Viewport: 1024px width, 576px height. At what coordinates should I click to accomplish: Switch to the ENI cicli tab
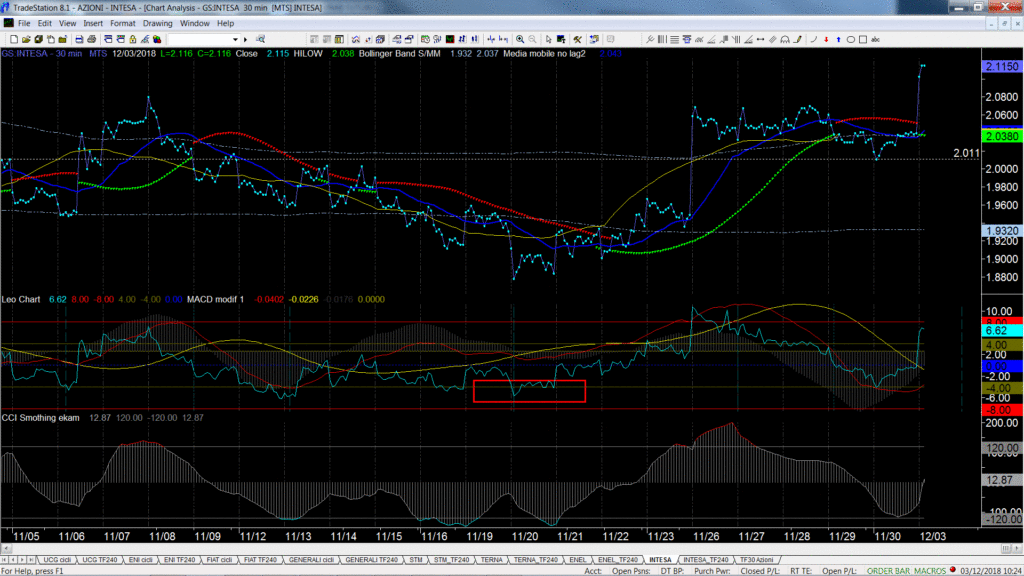coord(140,560)
